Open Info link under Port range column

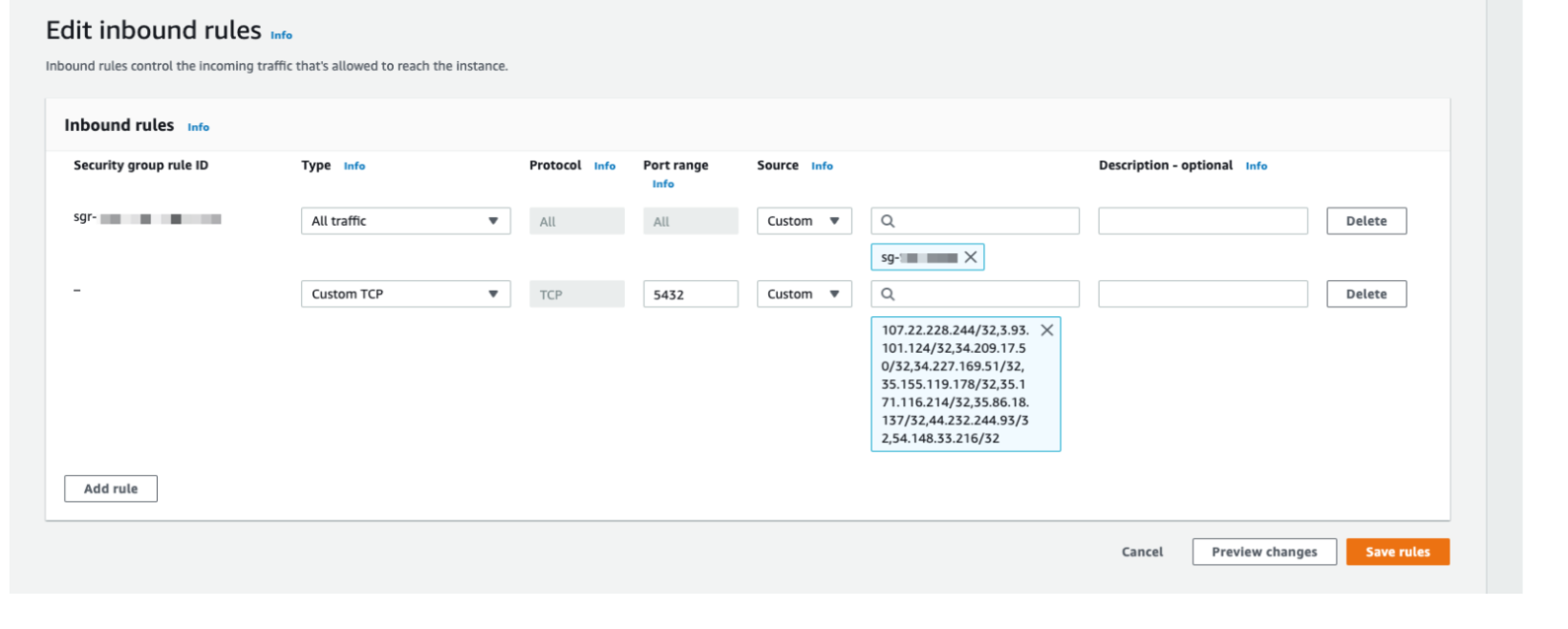pyautogui.click(x=663, y=184)
